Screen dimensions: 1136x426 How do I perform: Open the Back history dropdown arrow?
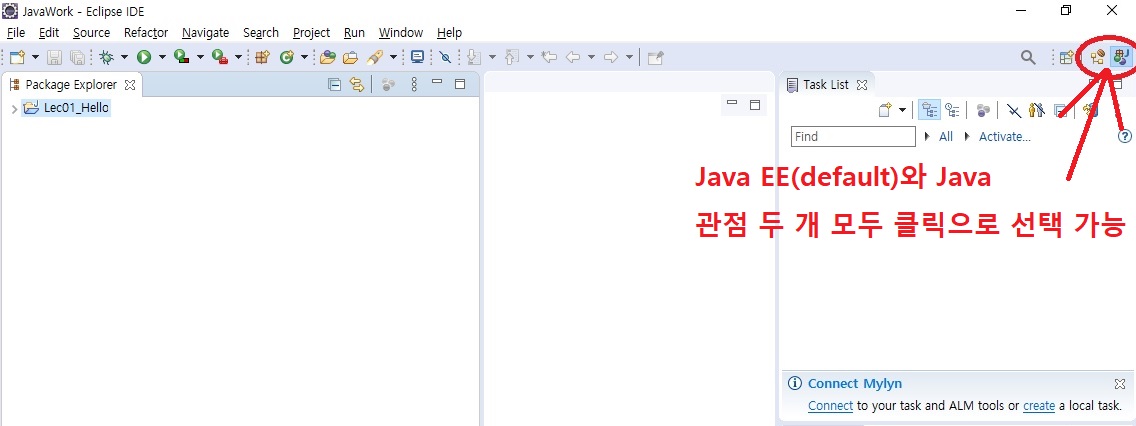(x=591, y=57)
